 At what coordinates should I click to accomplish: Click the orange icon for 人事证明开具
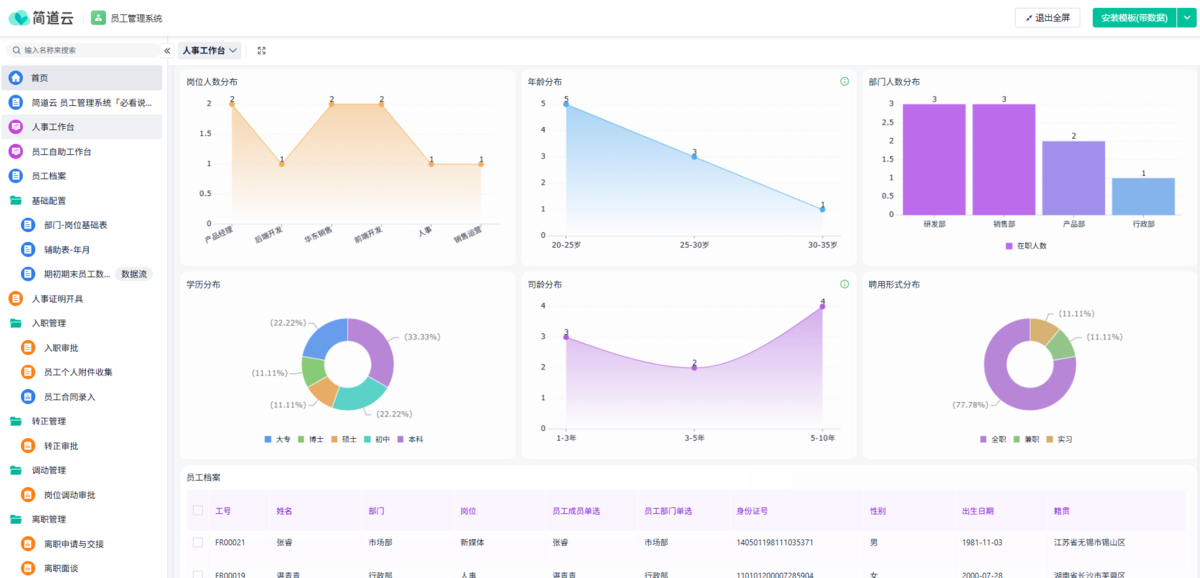(x=16, y=299)
